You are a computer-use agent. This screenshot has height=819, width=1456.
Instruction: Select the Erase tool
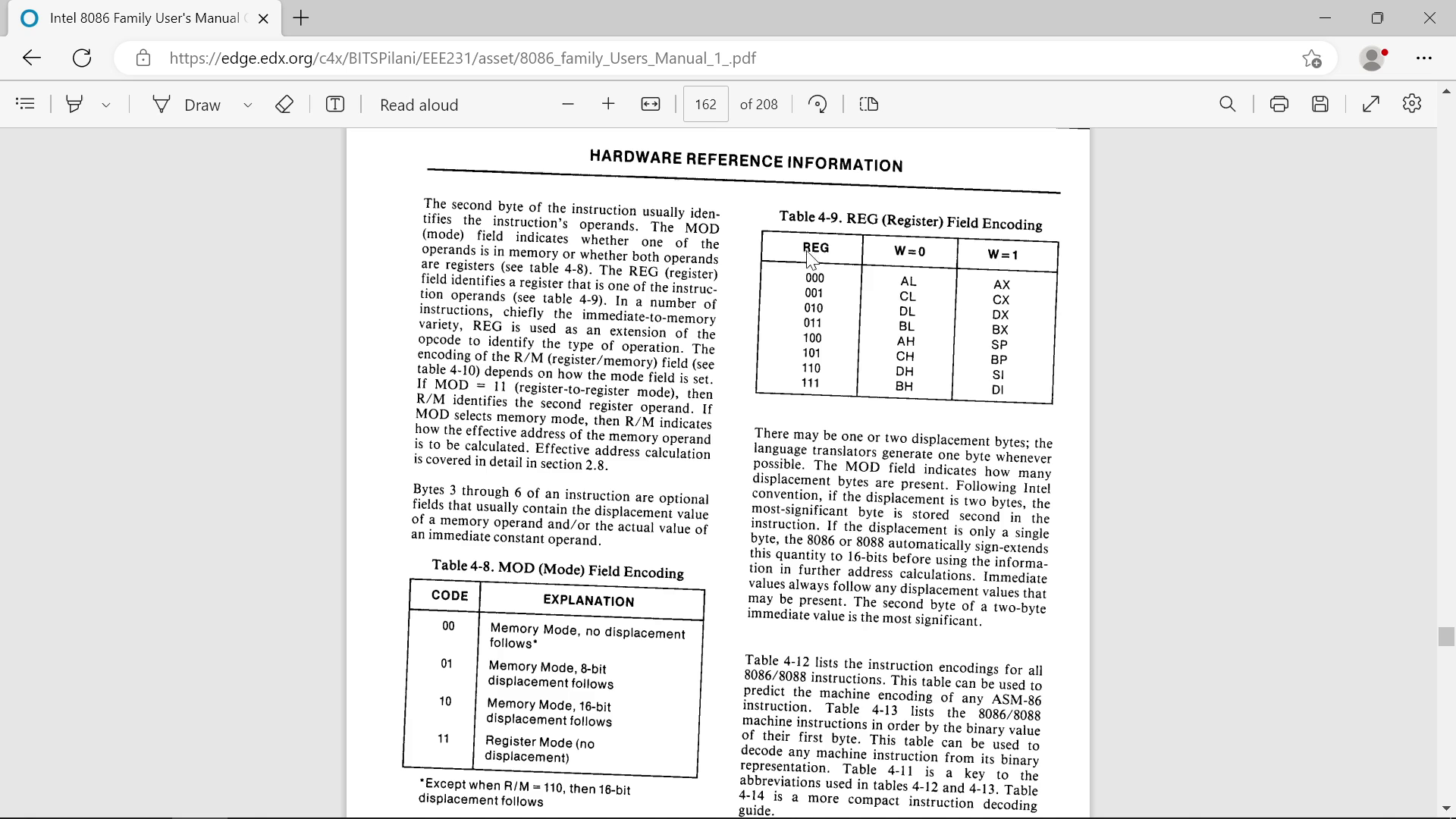284,104
